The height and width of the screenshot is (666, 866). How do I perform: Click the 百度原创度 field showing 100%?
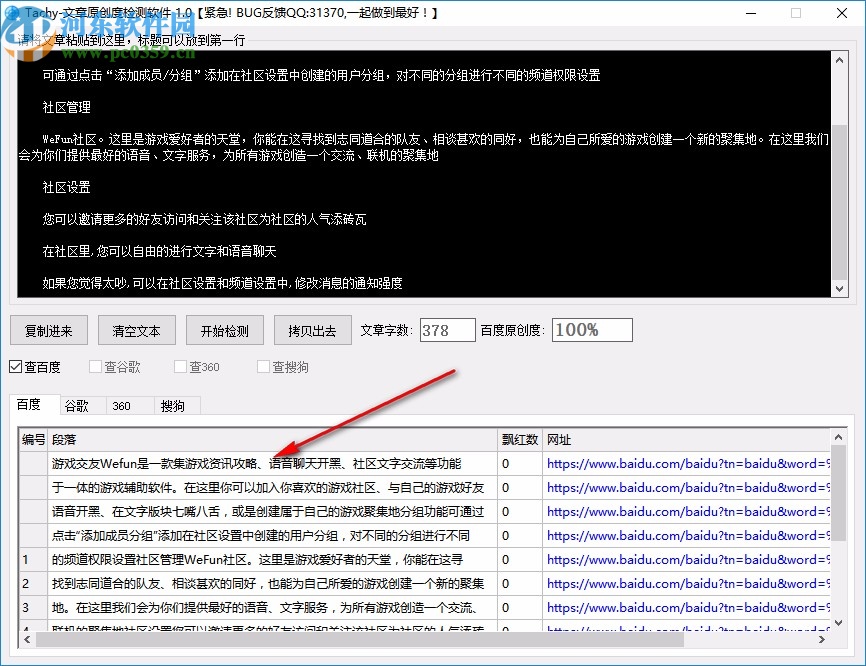(x=591, y=330)
